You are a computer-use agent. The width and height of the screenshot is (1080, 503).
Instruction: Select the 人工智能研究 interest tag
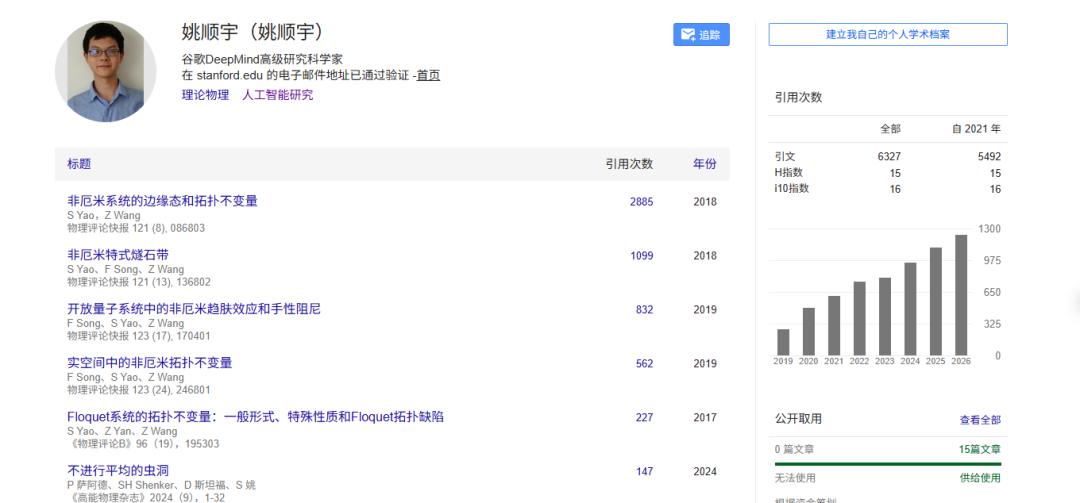click(278, 95)
